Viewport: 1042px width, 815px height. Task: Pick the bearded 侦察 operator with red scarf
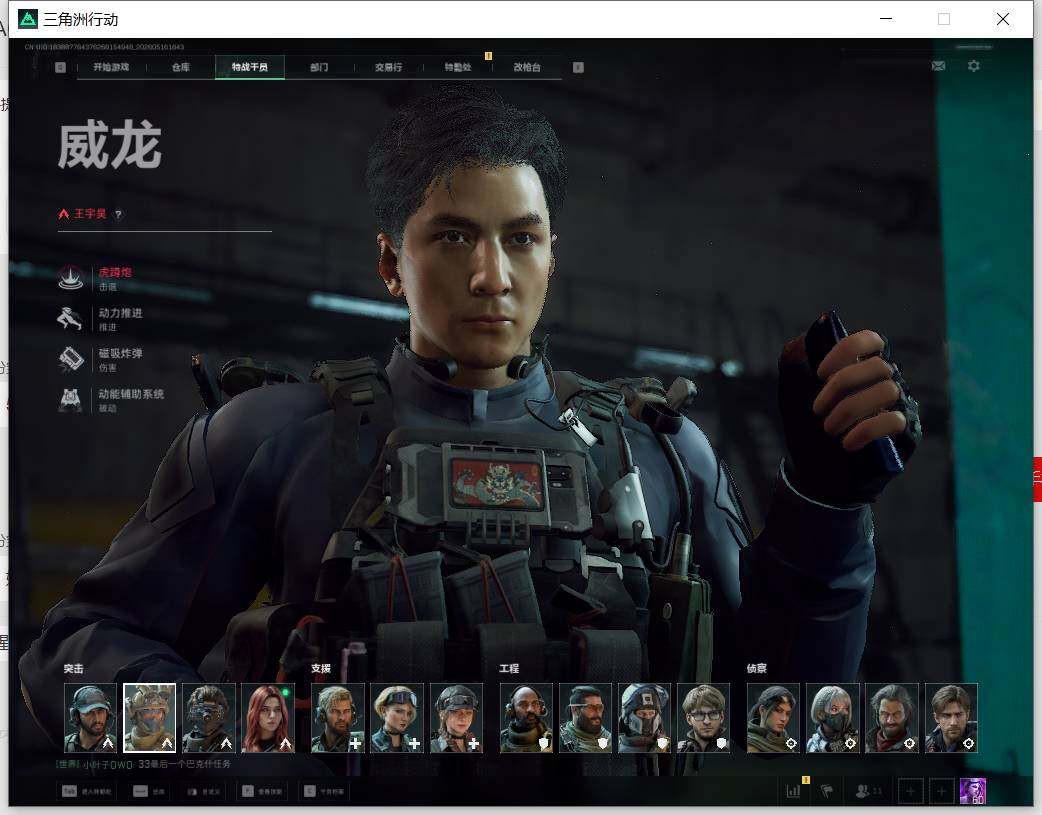(x=892, y=718)
